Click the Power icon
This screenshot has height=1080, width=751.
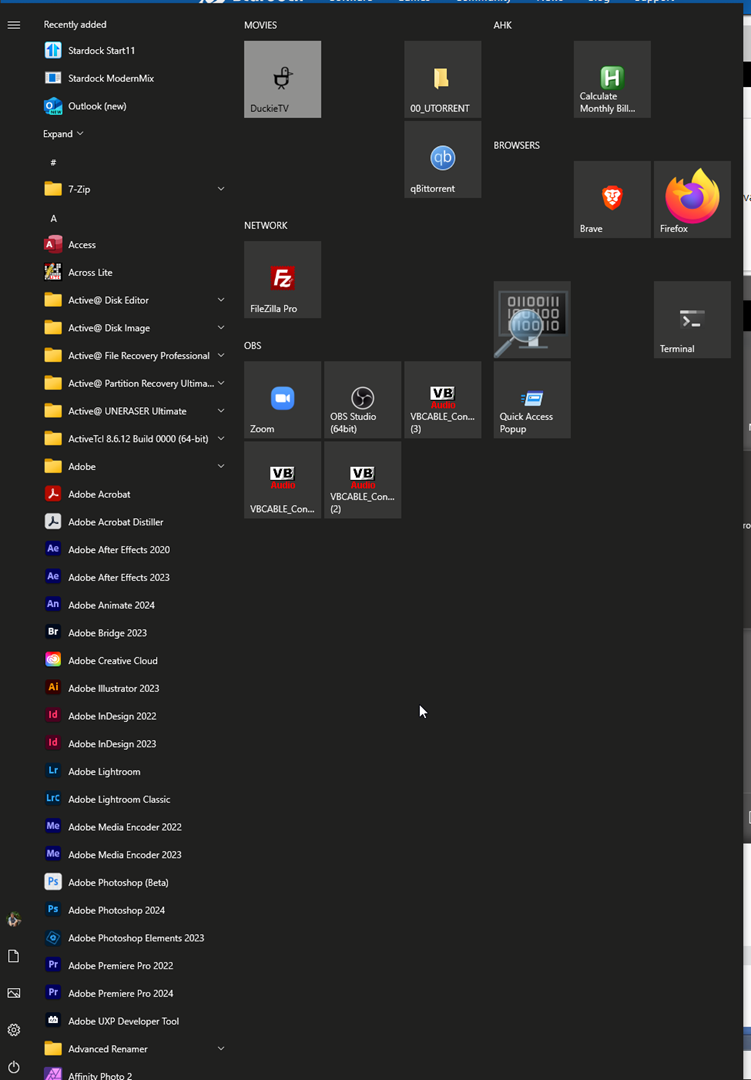14,1067
